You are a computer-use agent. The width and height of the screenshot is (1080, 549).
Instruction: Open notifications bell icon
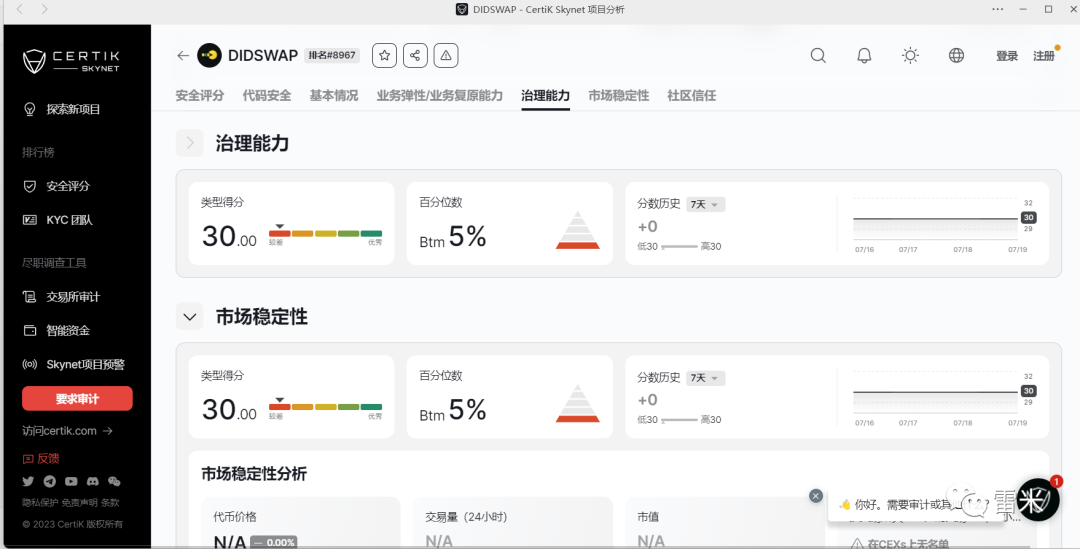[864, 56]
